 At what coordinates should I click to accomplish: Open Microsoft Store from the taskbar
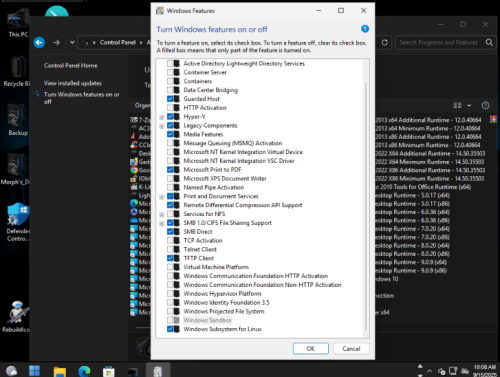click(109, 371)
